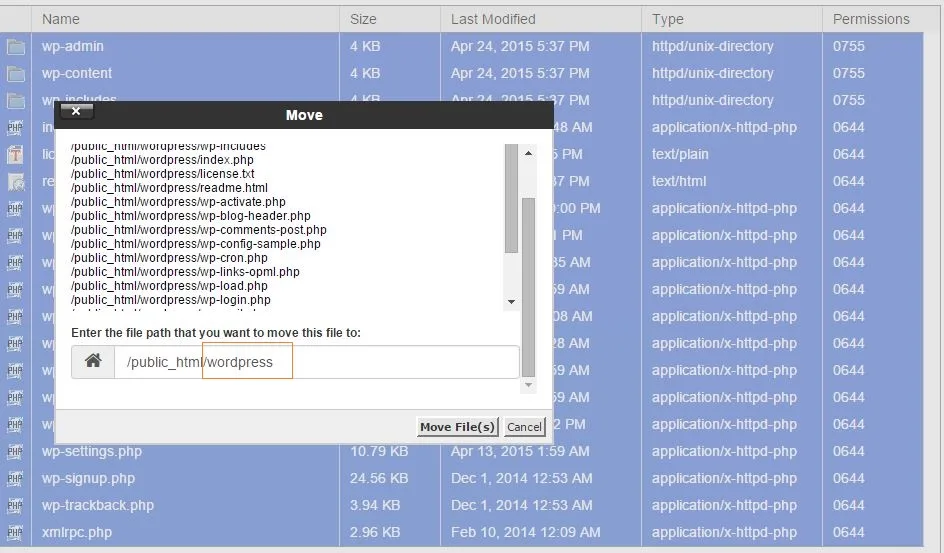Click the 10.79 KB size cell
This screenshot has height=553, width=944.
(x=379, y=451)
